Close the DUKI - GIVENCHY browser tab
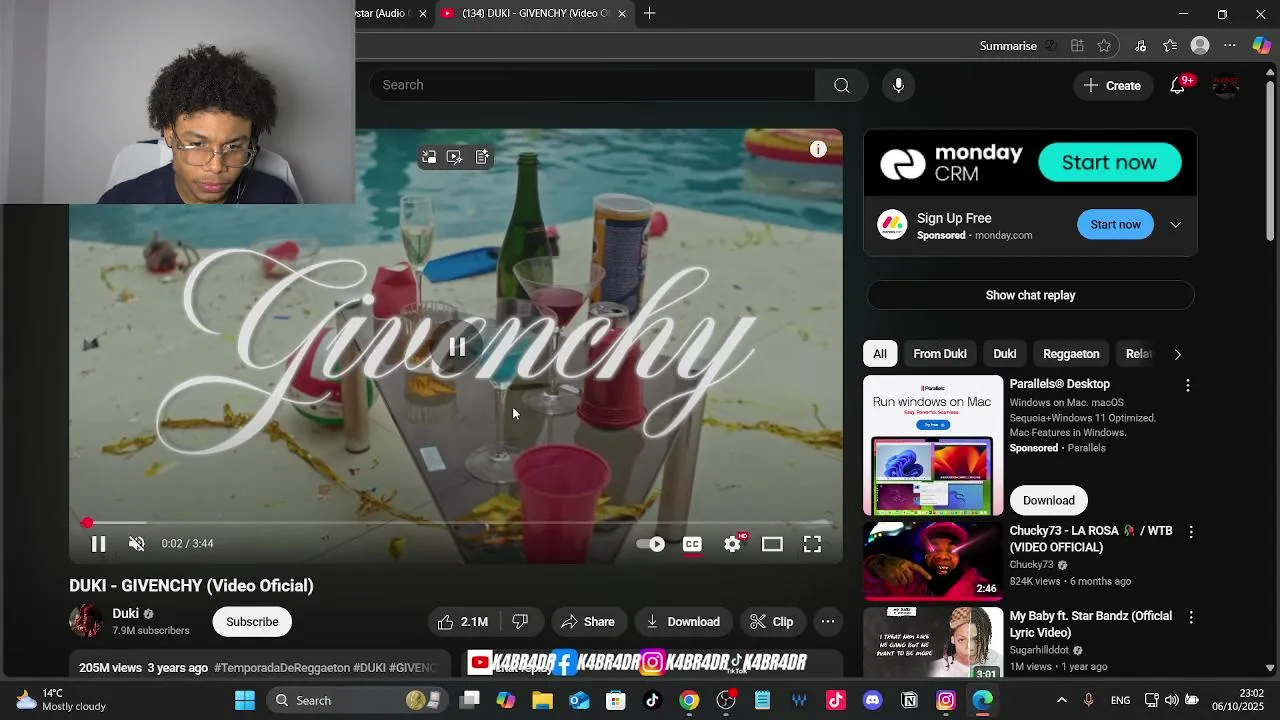 click(x=622, y=13)
